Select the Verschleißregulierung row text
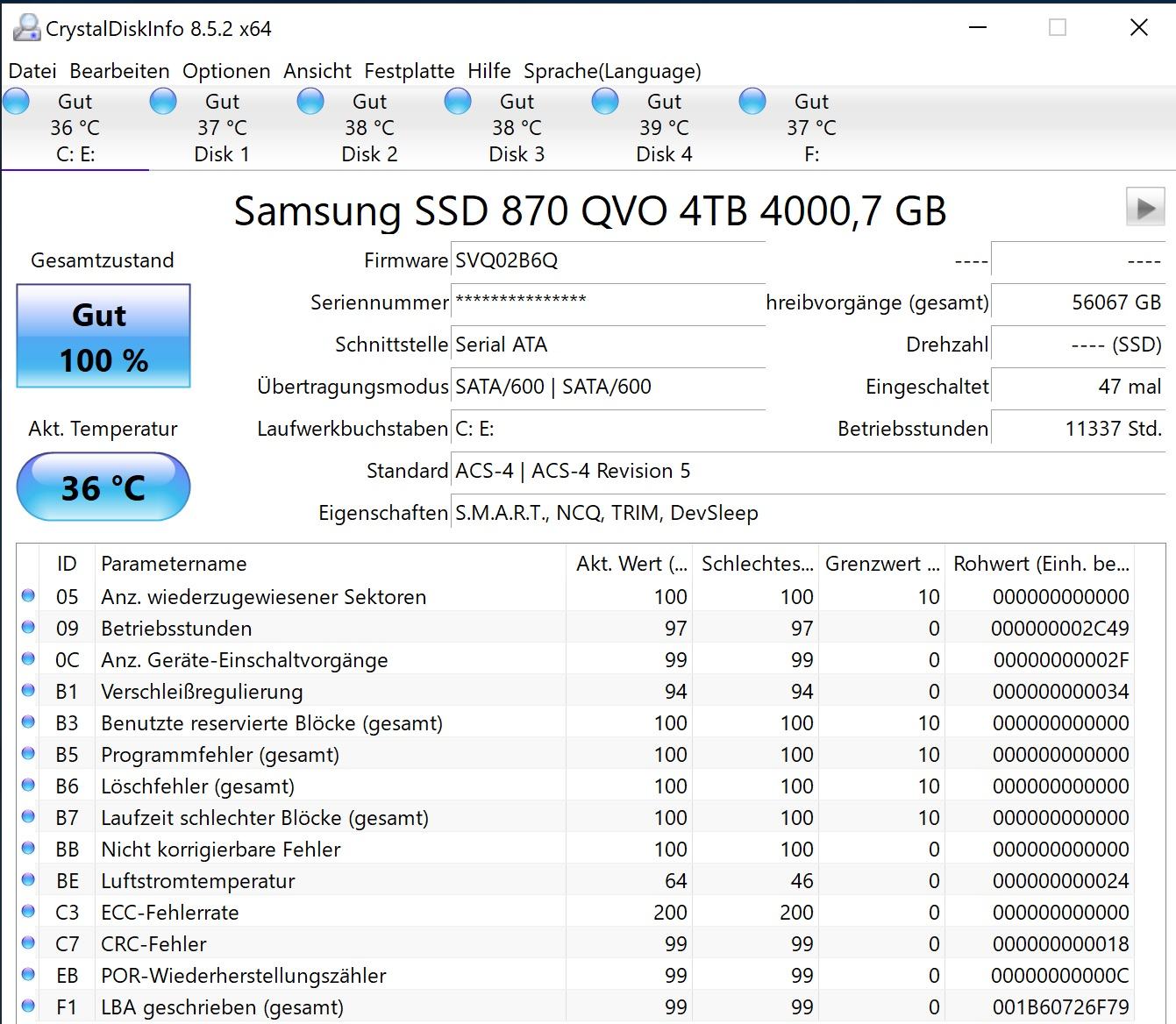Image resolution: width=1176 pixels, height=1024 pixels. coord(202,692)
